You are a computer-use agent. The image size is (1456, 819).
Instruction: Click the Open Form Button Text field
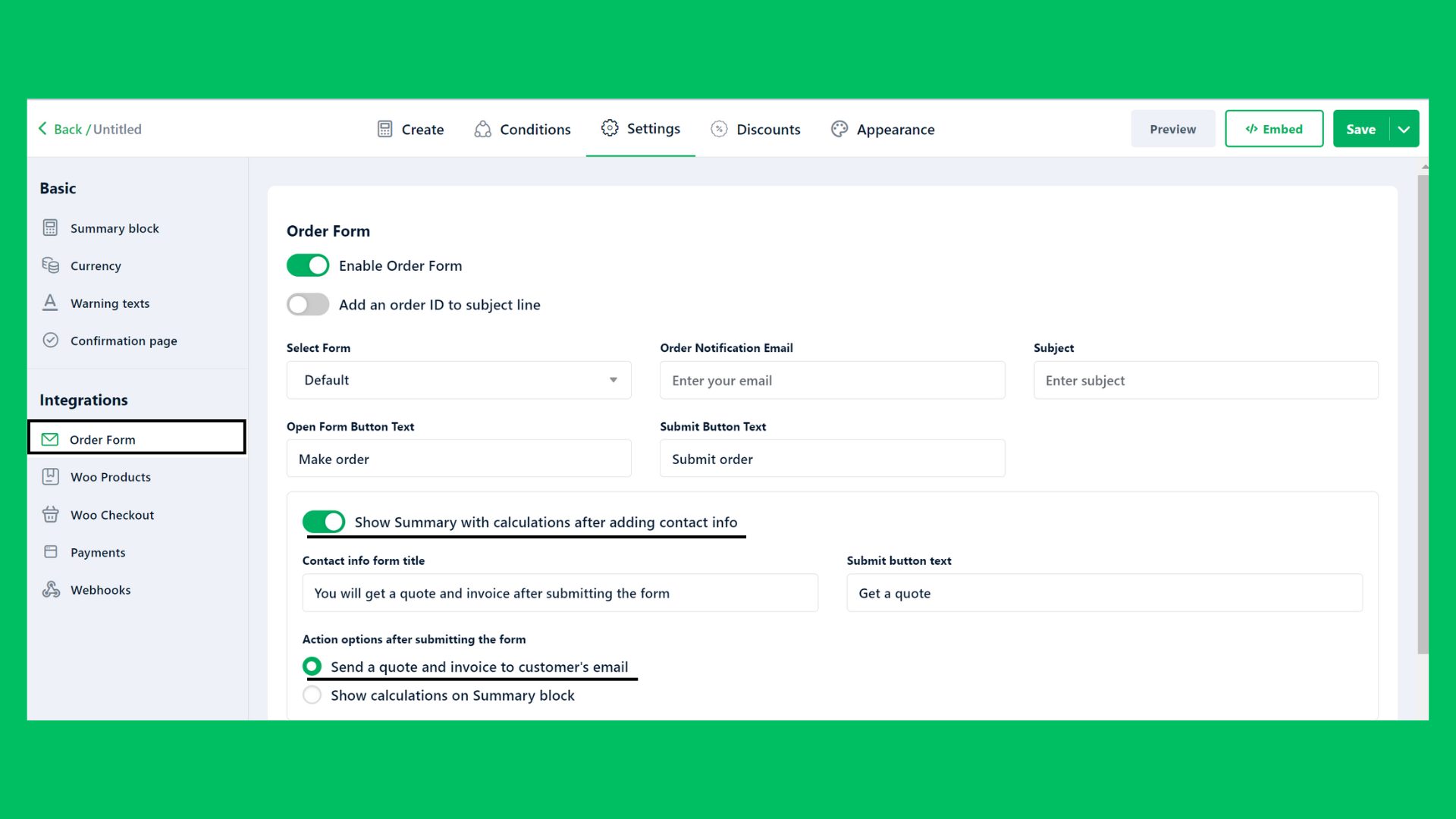click(459, 458)
